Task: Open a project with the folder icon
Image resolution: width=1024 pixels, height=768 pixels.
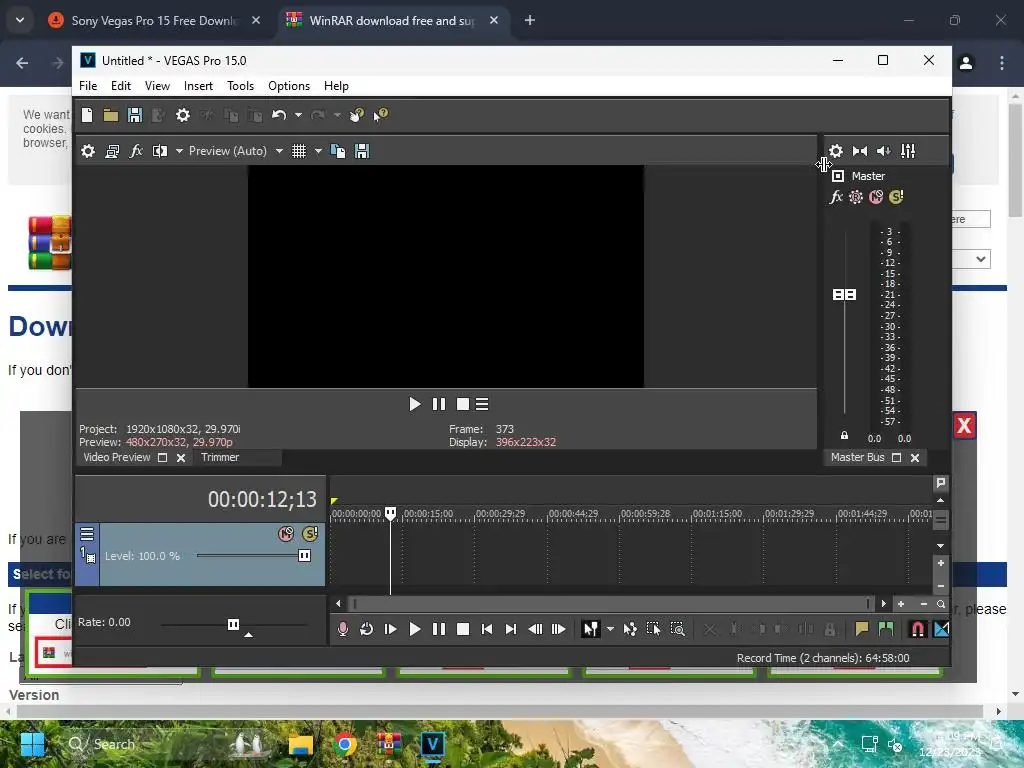Action: coord(111,116)
